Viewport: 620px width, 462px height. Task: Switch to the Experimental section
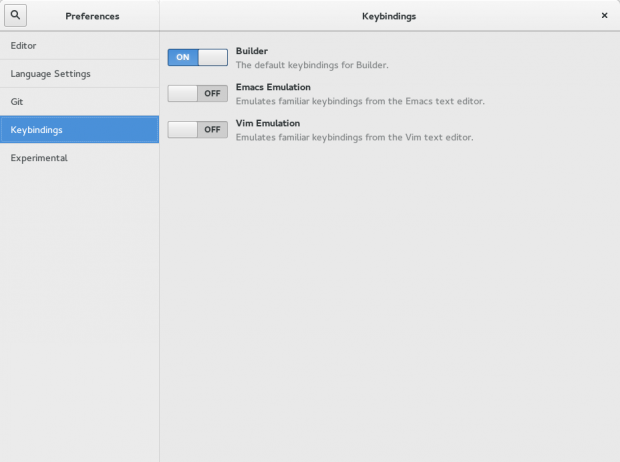(x=39, y=158)
